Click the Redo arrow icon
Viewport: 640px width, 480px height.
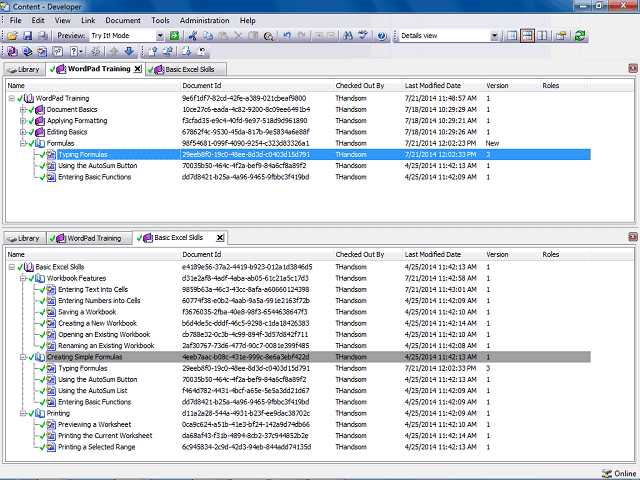coord(302,36)
